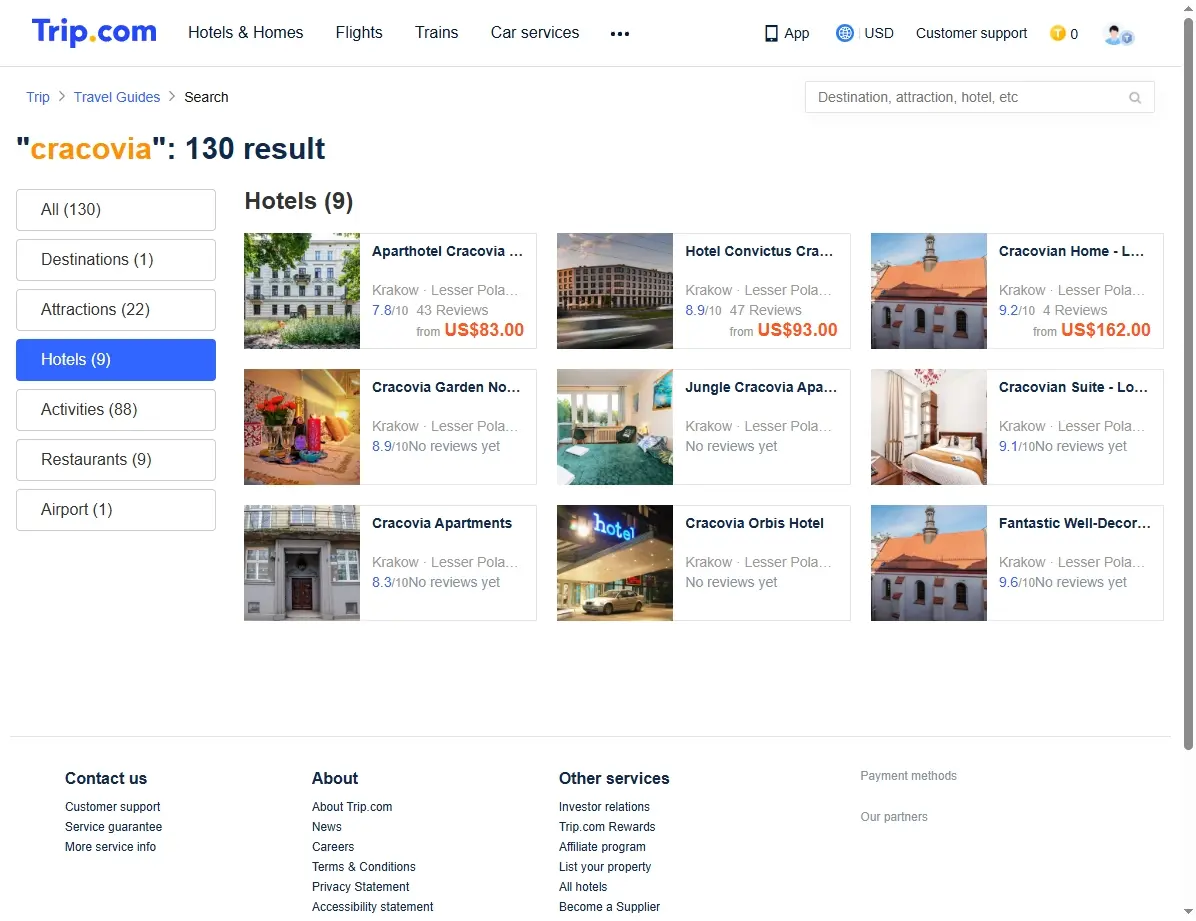Open Service guarantee footer link

click(114, 826)
